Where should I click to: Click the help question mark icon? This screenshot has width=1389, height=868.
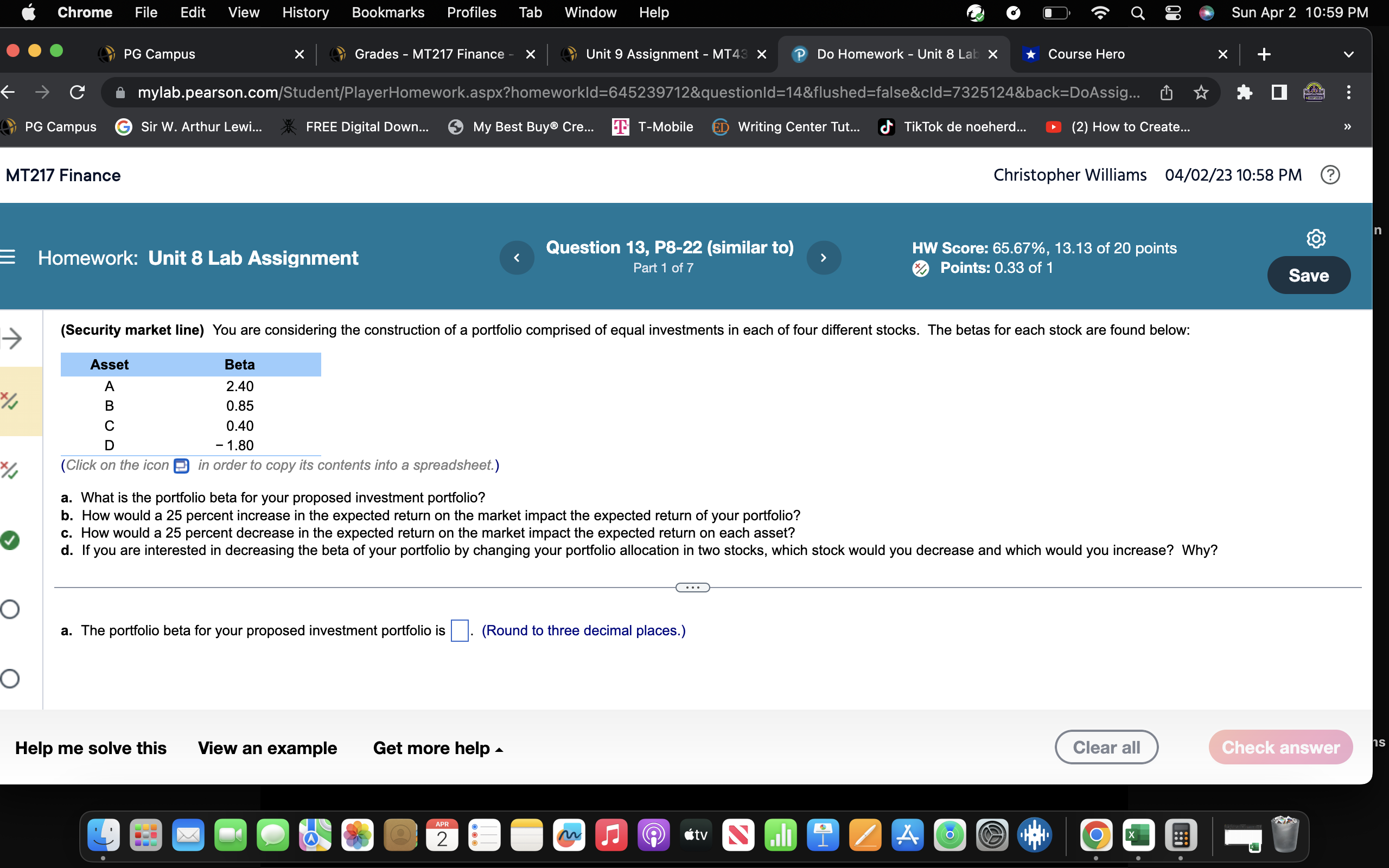pos(1330,175)
